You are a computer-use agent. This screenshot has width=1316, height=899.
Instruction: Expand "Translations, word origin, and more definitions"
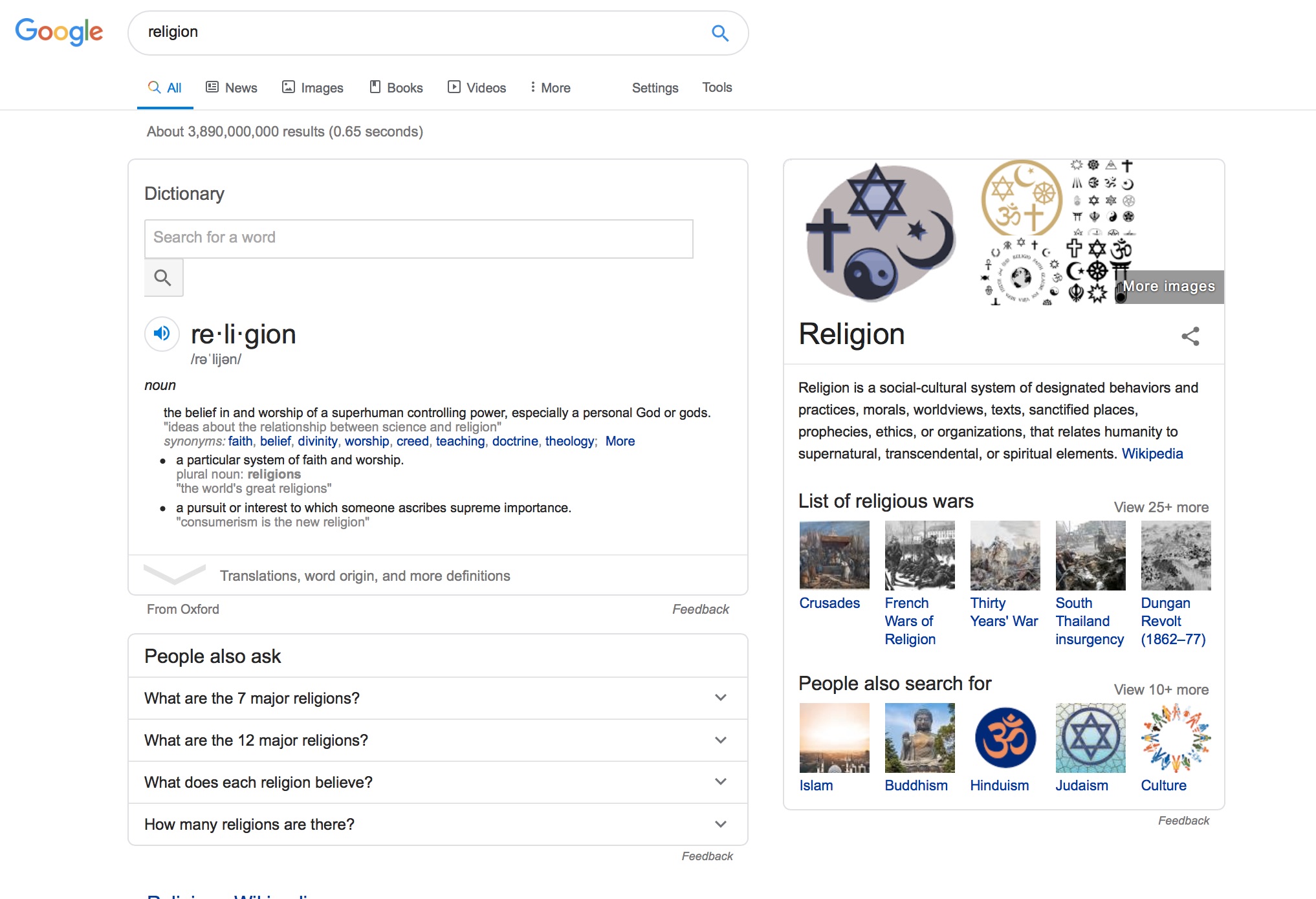tap(365, 575)
